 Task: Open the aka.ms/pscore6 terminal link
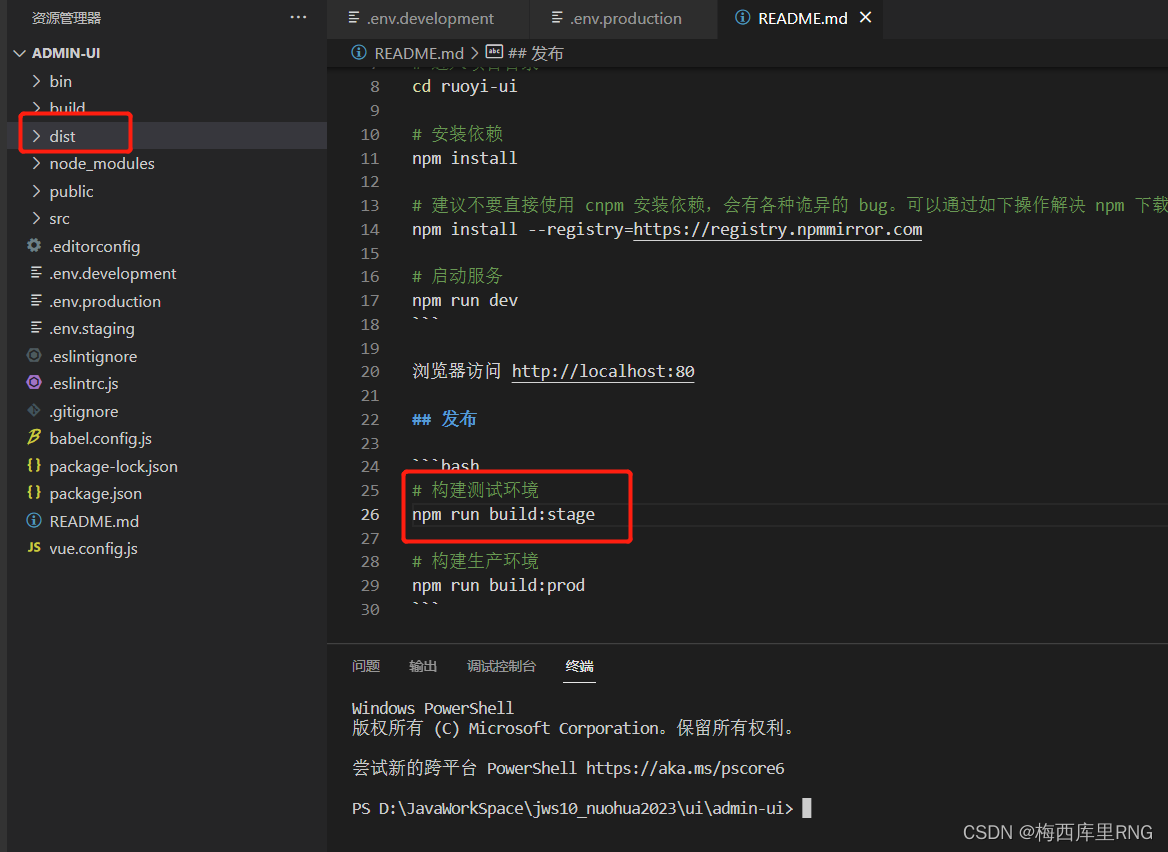coord(685,768)
